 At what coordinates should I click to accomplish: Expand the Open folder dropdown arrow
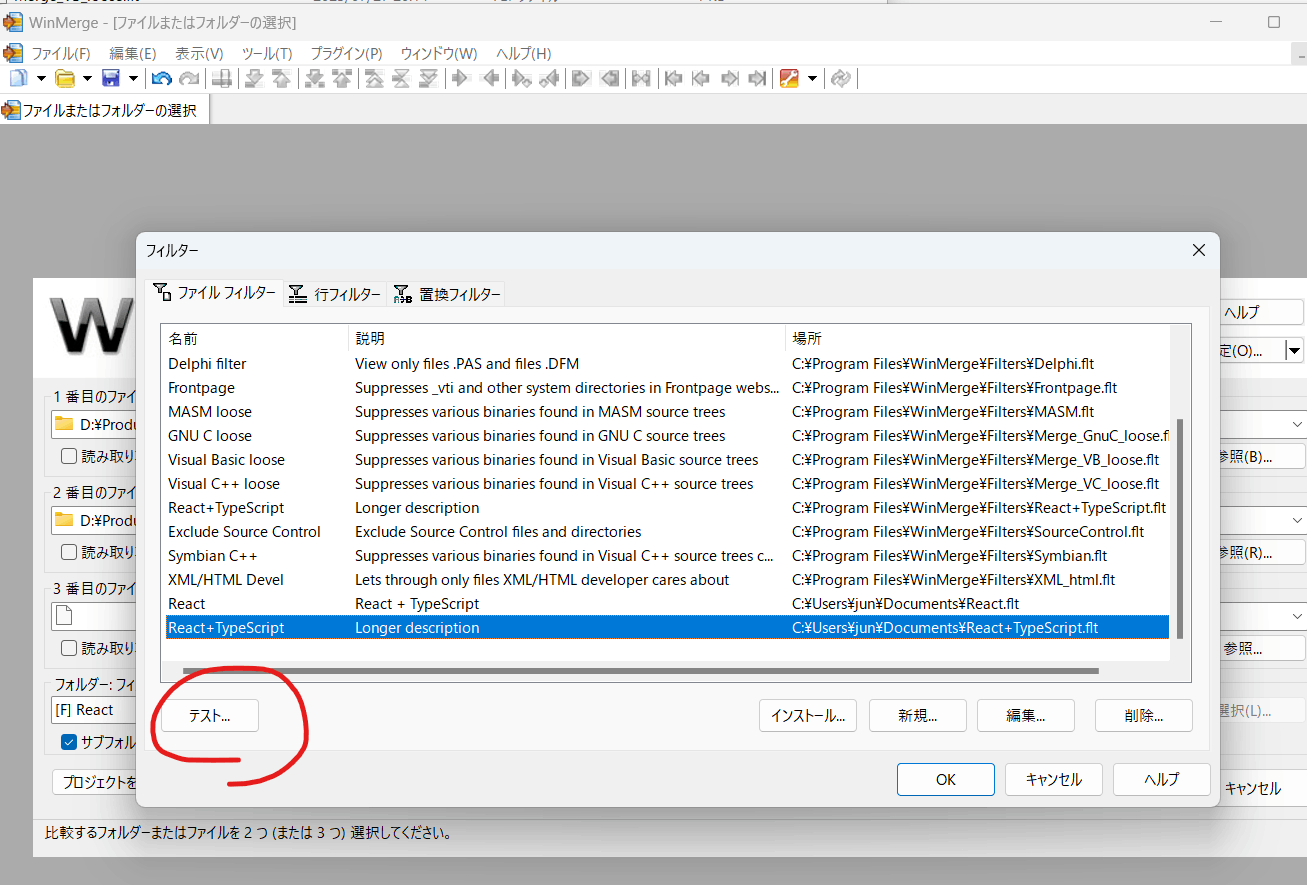(x=87, y=78)
